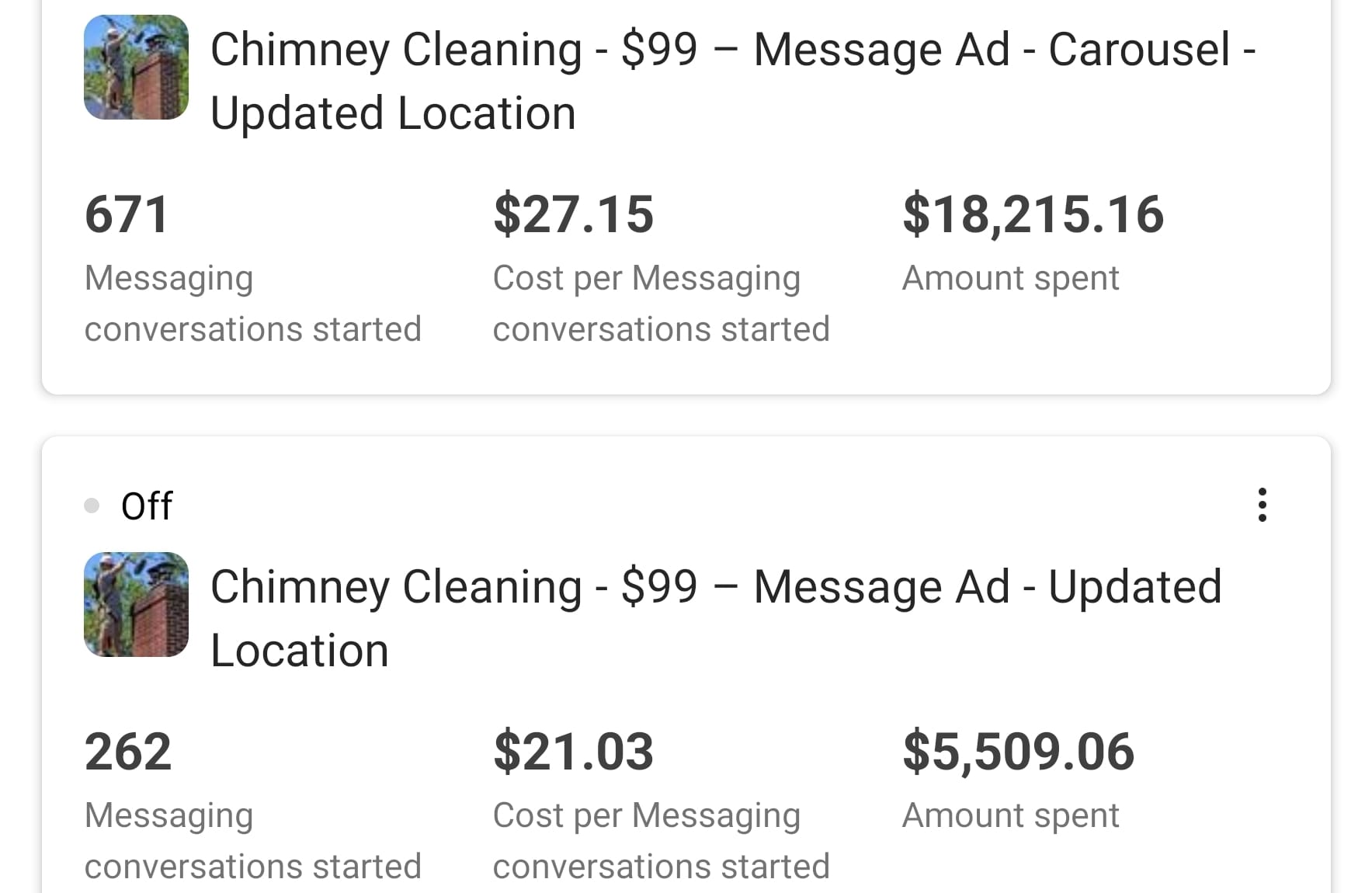
Task: Click the Messaging conversations started label under 671
Action: [252, 304]
